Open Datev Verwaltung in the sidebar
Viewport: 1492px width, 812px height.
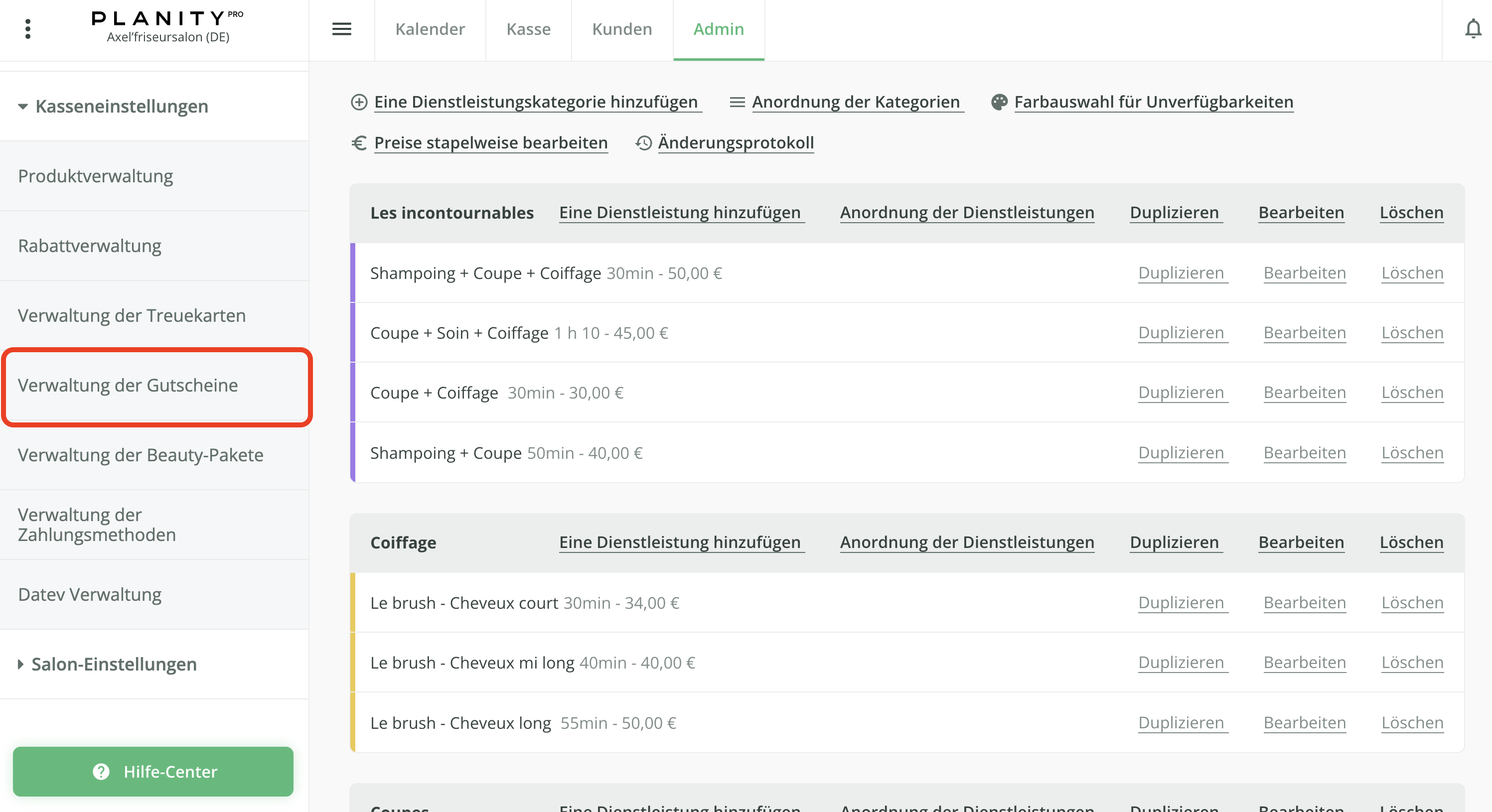click(154, 595)
